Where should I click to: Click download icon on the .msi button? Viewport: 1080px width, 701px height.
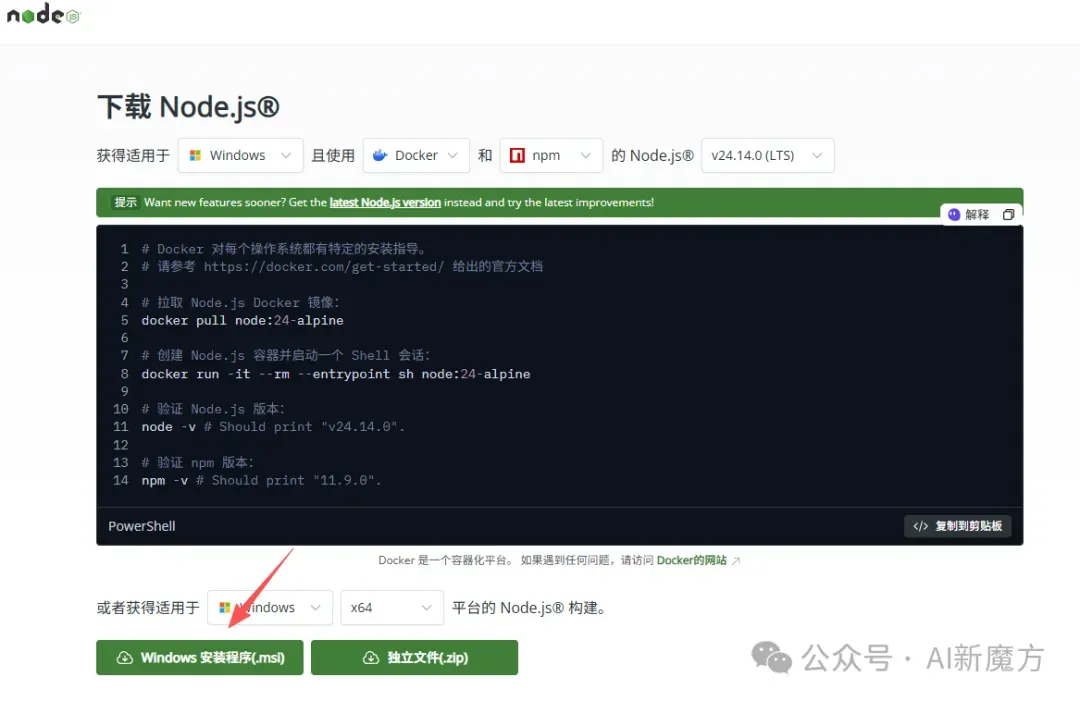pyautogui.click(x=125, y=658)
